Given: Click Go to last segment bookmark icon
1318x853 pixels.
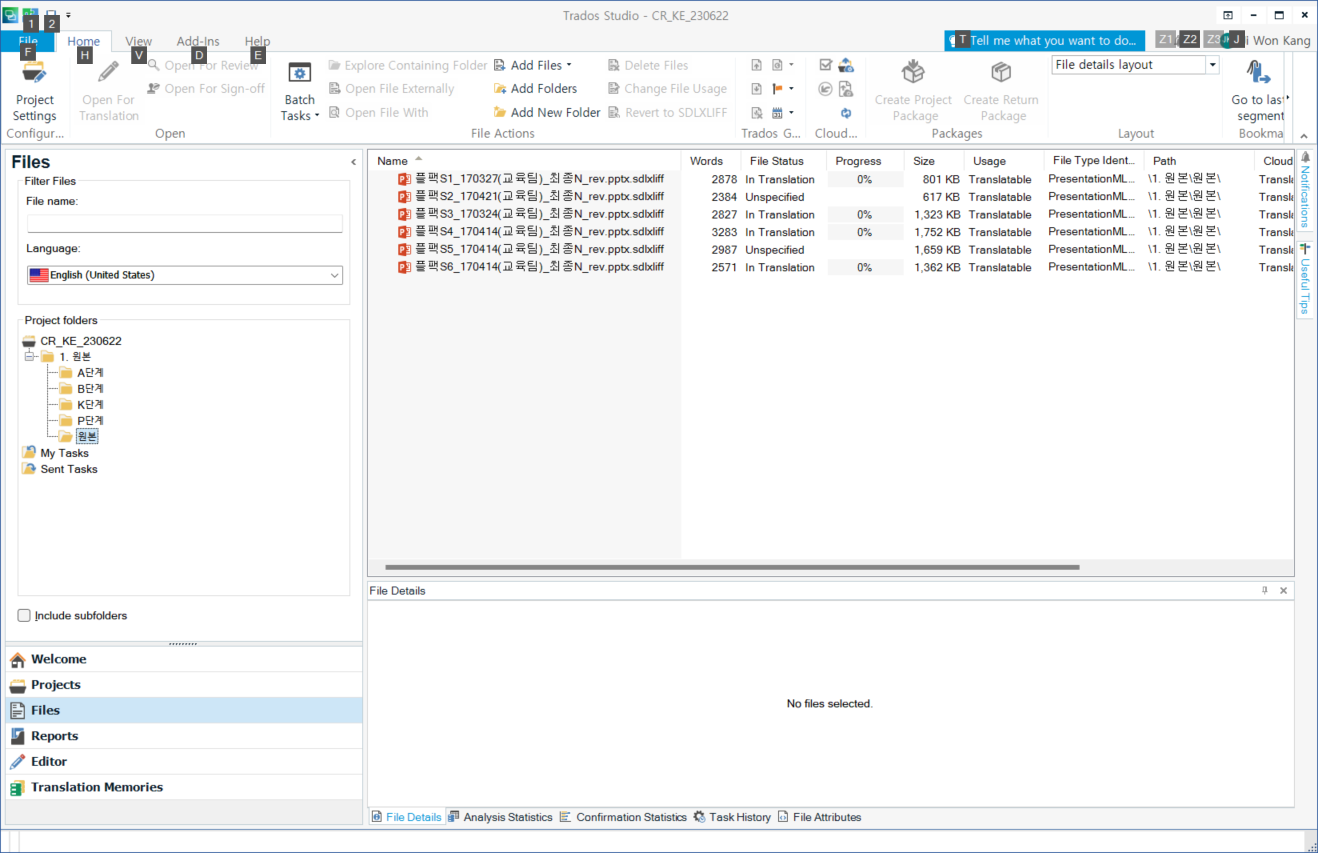Looking at the screenshot, I should [x=1258, y=73].
